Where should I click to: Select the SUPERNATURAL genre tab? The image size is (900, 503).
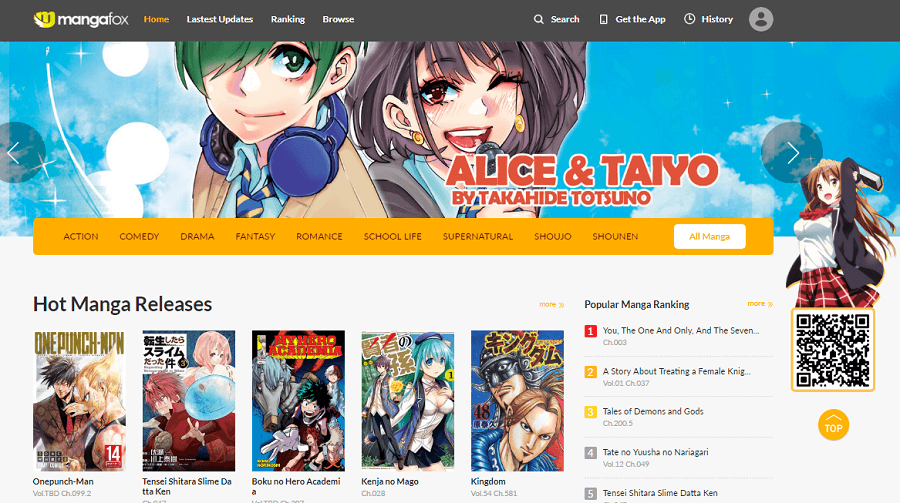[x=478, y=237]
